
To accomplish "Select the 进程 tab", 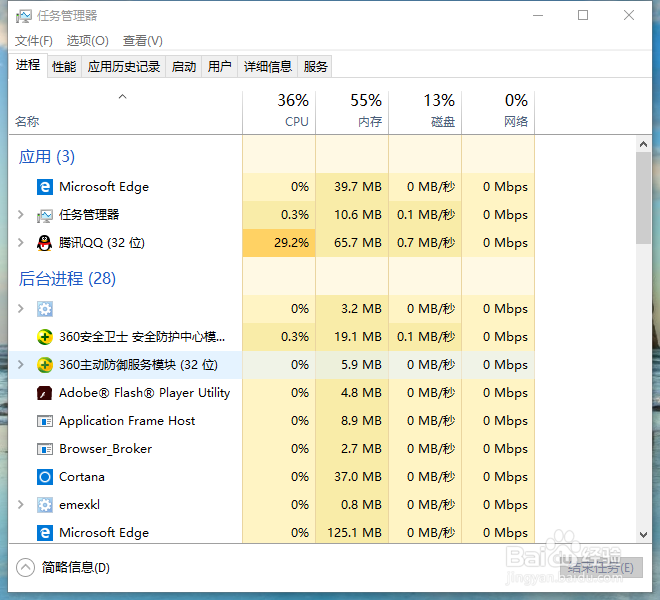I will [28, 65].
